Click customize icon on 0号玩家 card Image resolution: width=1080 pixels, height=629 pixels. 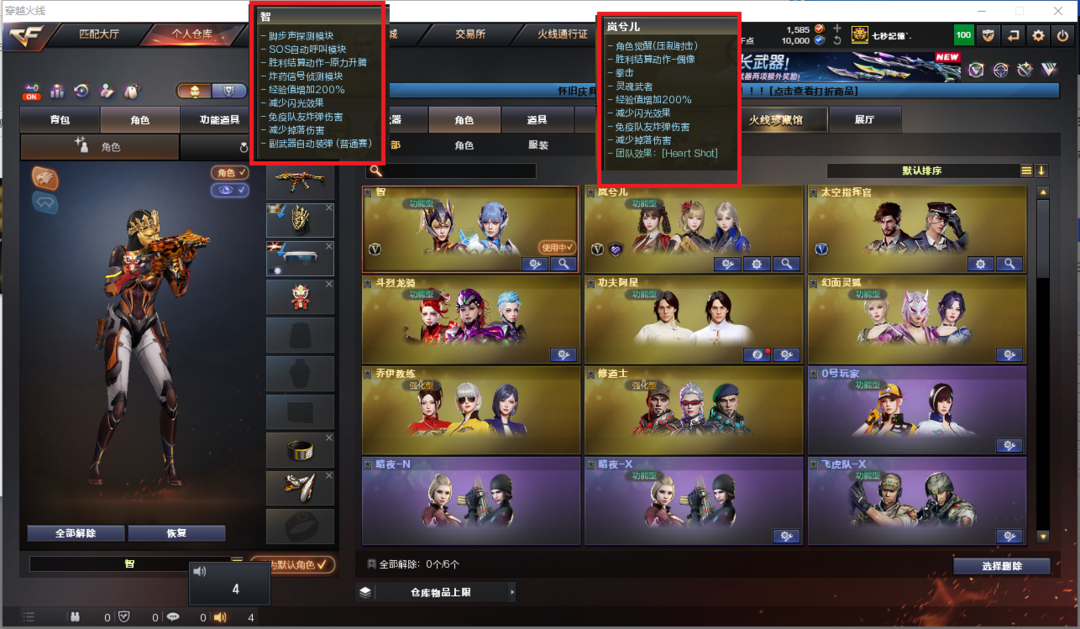pyautogui.click(x=1009, y=446)
